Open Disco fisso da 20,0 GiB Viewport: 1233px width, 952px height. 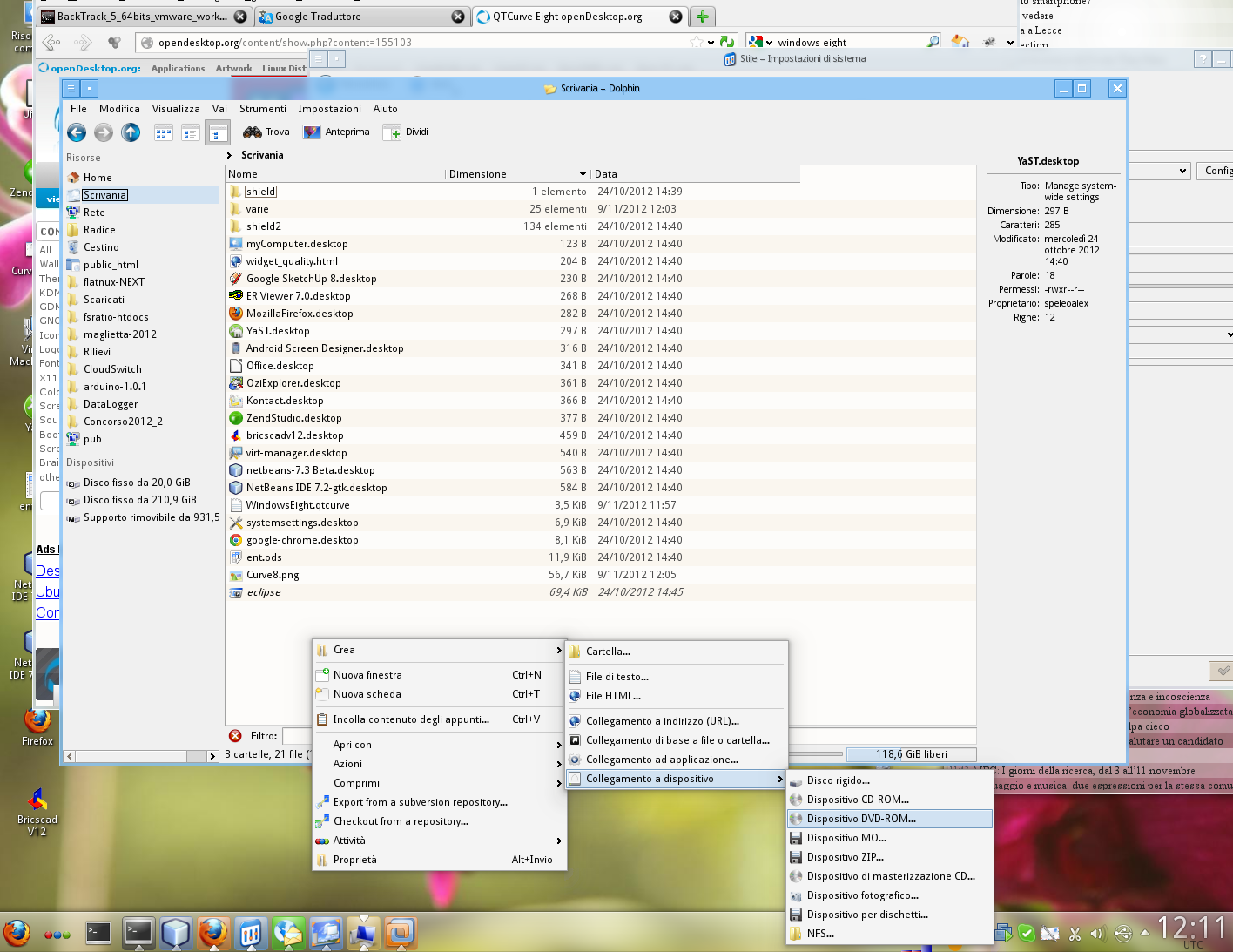(137, 483)
